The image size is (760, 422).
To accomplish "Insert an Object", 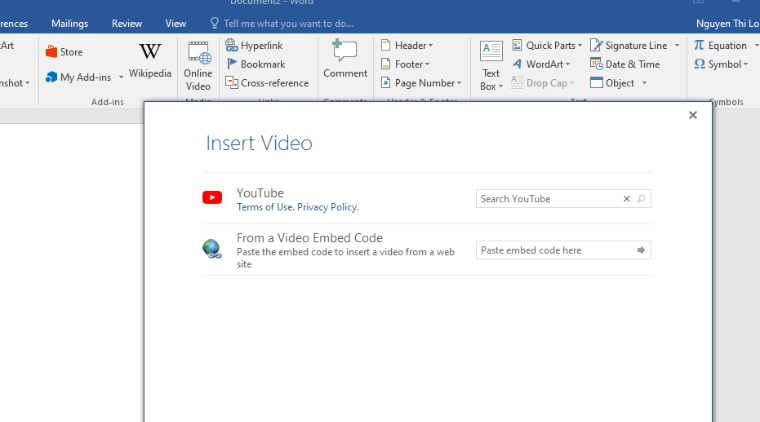I will click(x=613, y=83).
